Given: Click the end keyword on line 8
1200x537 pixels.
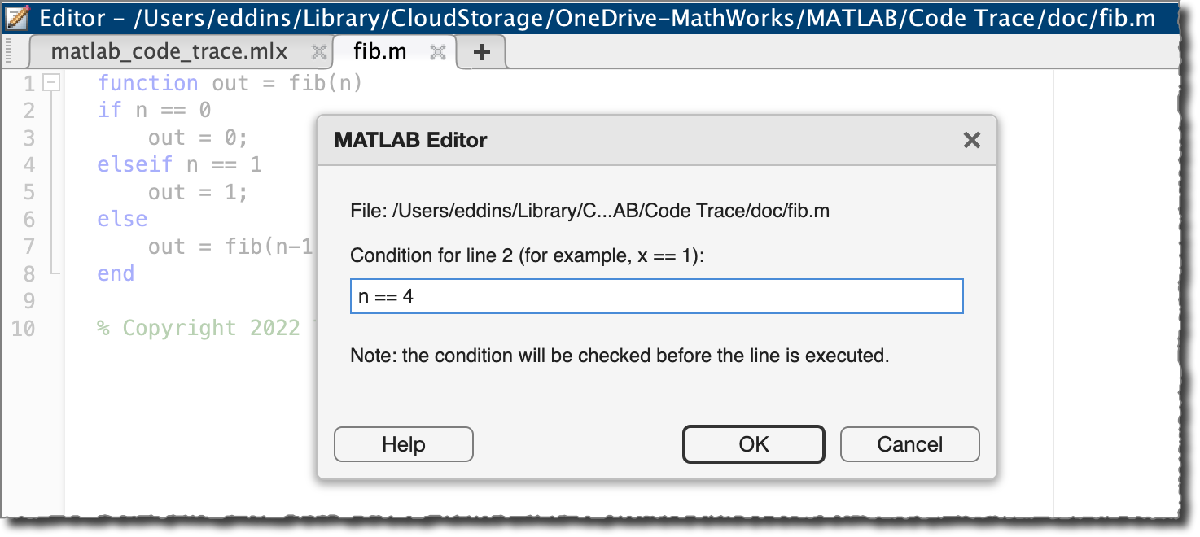Looking at the screenshot, I should pos(116,273).
